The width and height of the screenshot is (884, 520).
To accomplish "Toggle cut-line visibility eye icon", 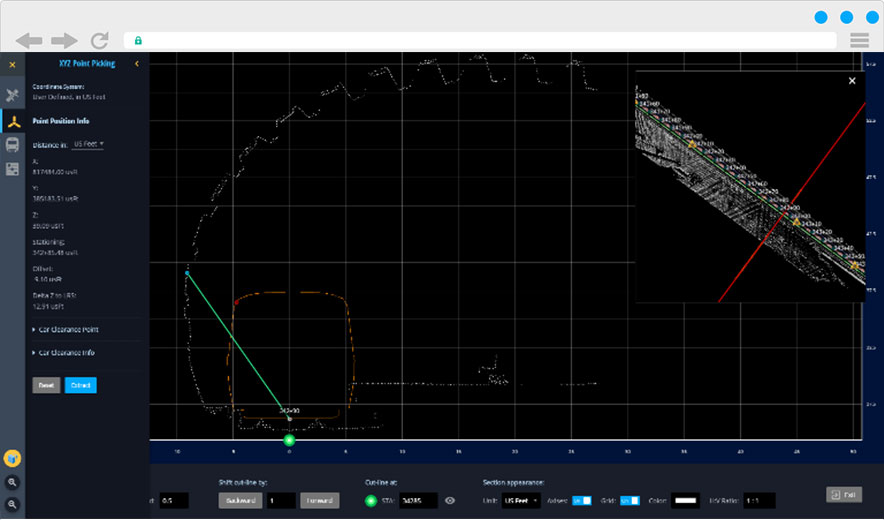I will click(450, 500).
